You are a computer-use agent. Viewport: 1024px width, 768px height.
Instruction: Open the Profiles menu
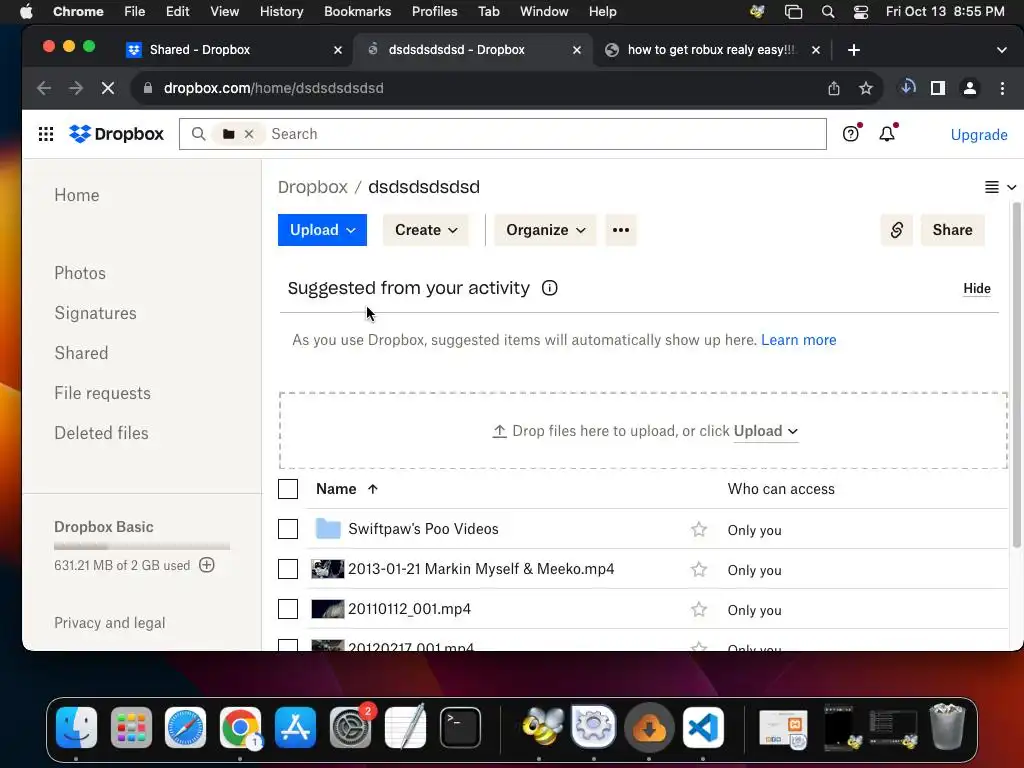(x=434, y=12)
